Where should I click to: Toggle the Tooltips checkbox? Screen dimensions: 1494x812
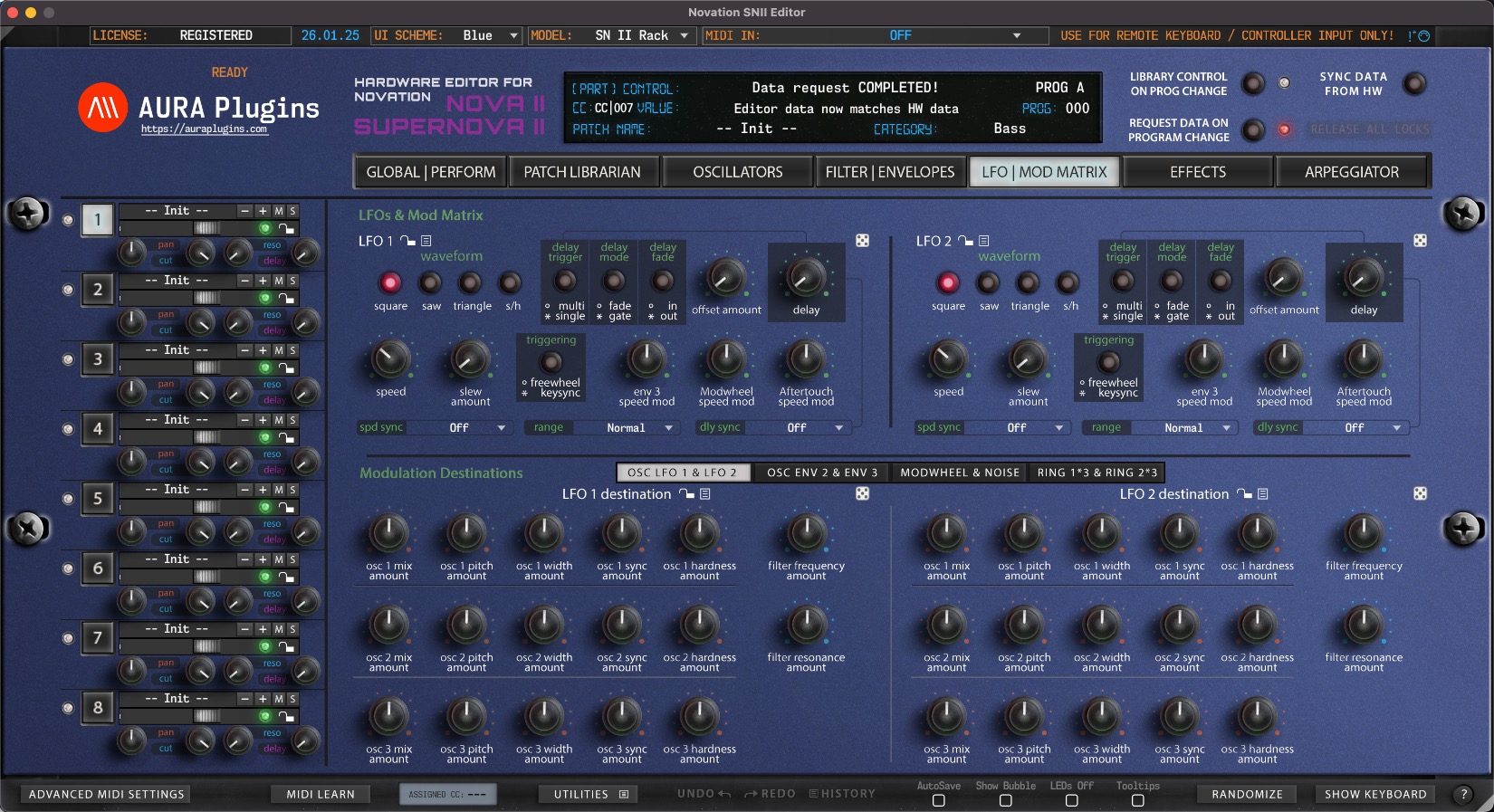pyautogui.click(x=1137, y=800)
